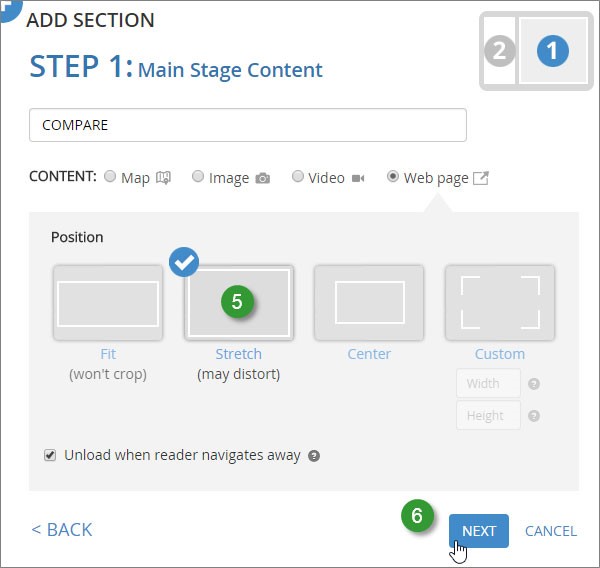
Task: Click help icon beside Unload option
Action: click(x=314, y=455)
